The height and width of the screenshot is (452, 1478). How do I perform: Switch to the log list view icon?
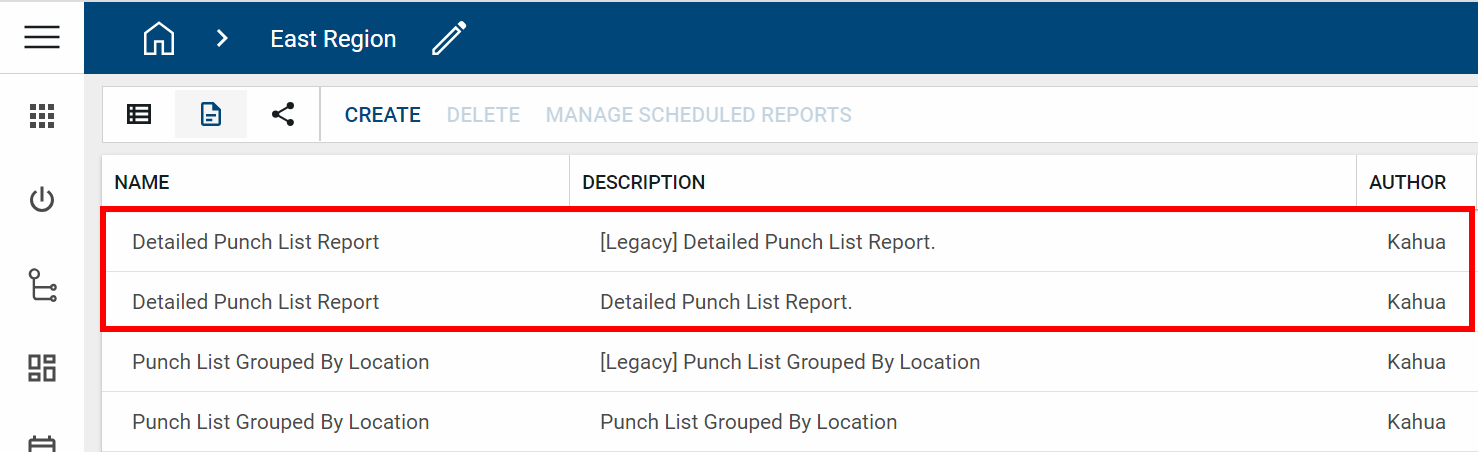[139, 114]
